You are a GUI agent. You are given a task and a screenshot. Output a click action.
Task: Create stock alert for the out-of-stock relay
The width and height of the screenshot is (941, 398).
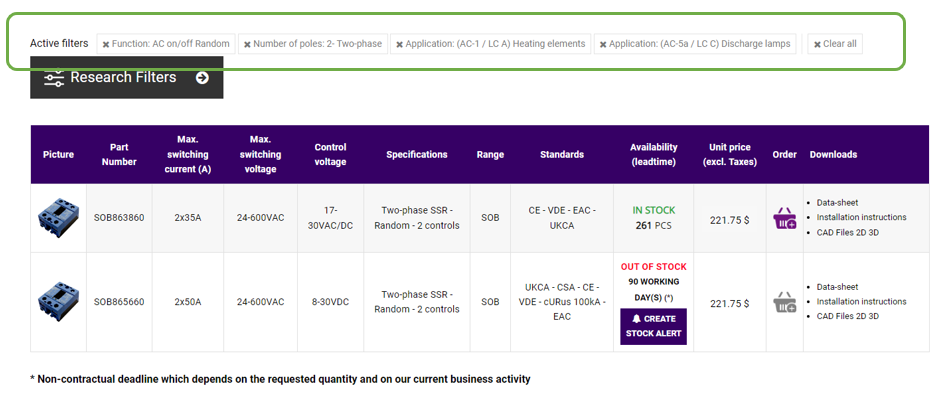pos(654,327)
